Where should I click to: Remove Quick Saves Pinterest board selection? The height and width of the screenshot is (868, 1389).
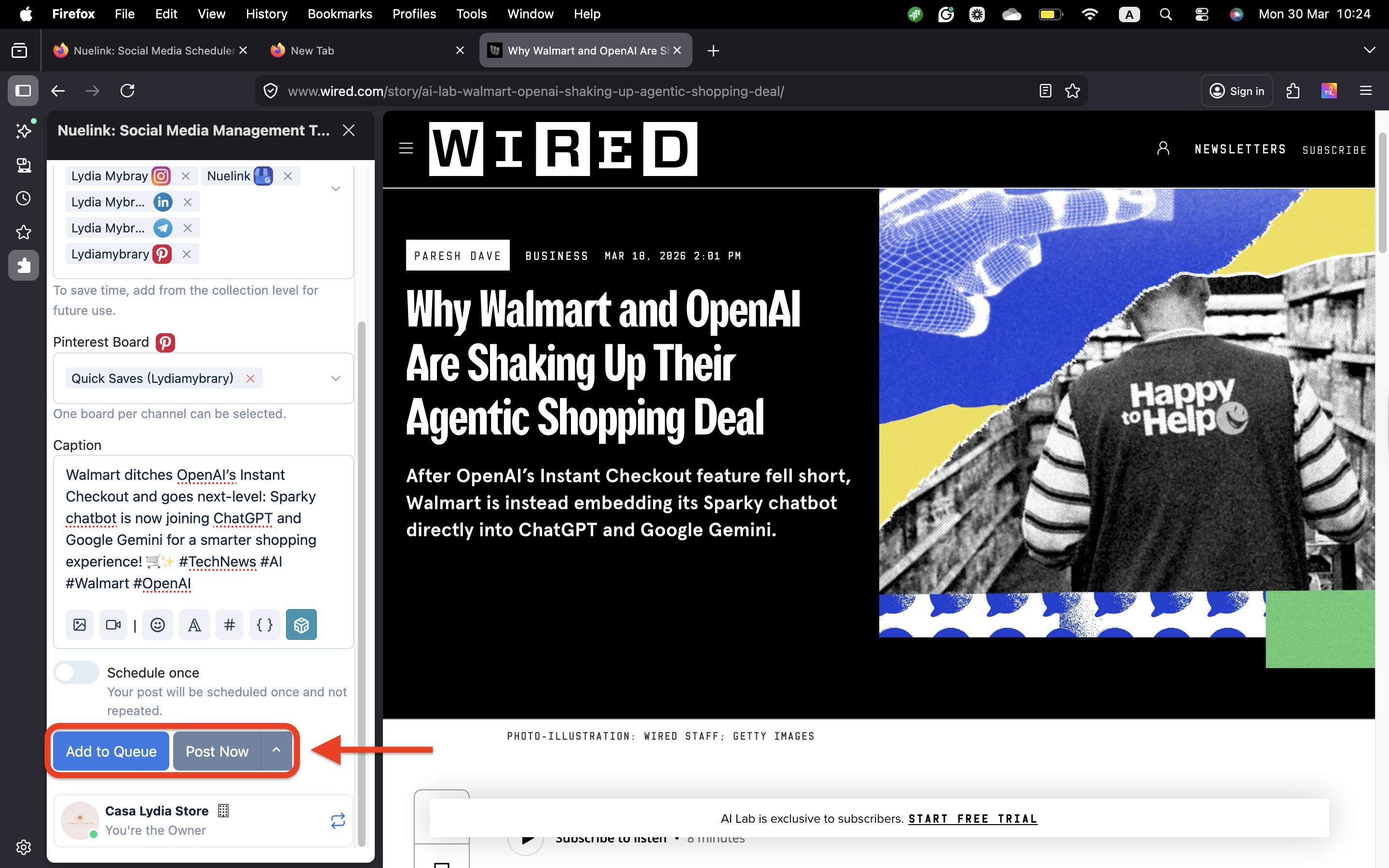pyautogui.click(x=250, y=379)
